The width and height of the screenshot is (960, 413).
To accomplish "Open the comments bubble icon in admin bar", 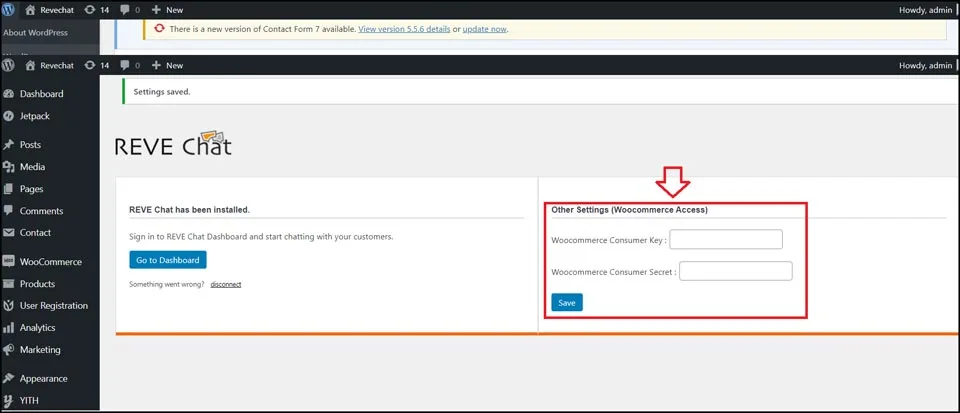I will click(x=124, y=65).
